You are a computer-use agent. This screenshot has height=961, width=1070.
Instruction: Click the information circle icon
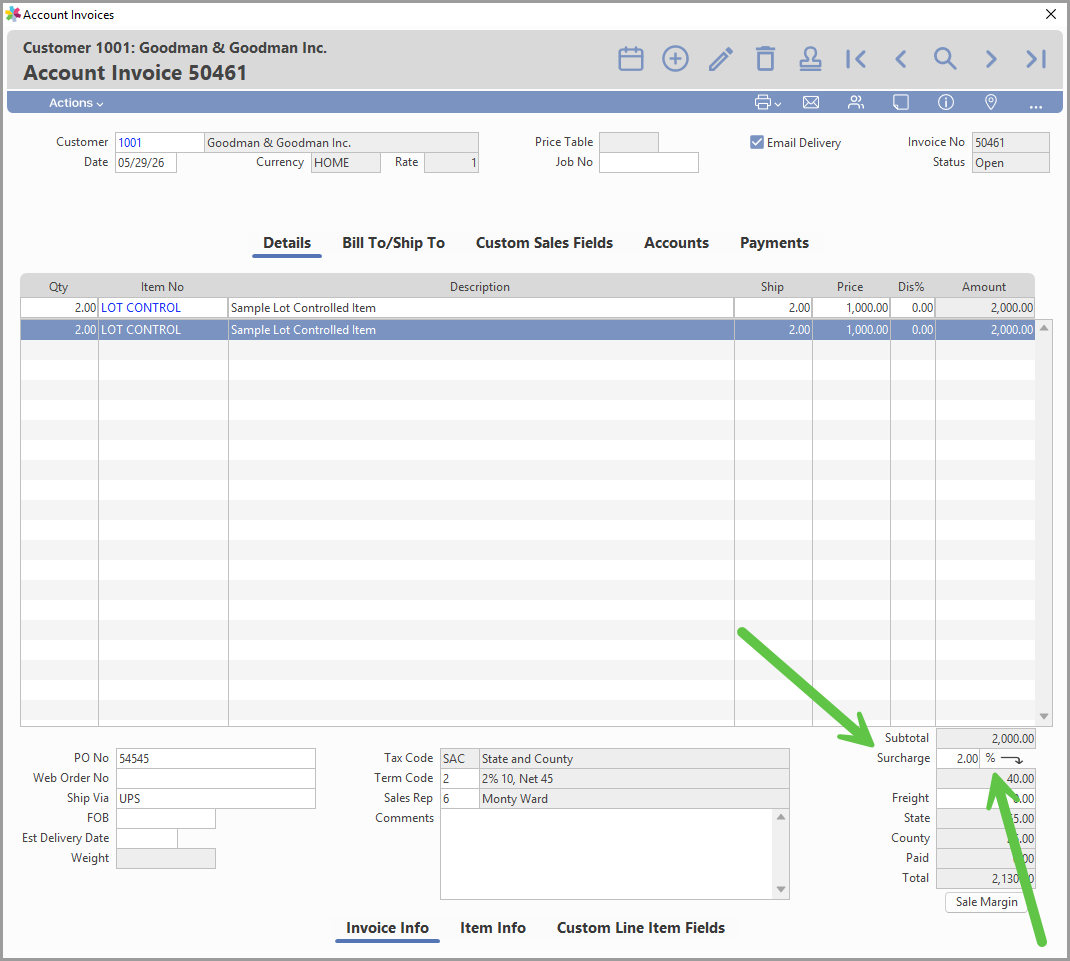(x=946, y=103)
